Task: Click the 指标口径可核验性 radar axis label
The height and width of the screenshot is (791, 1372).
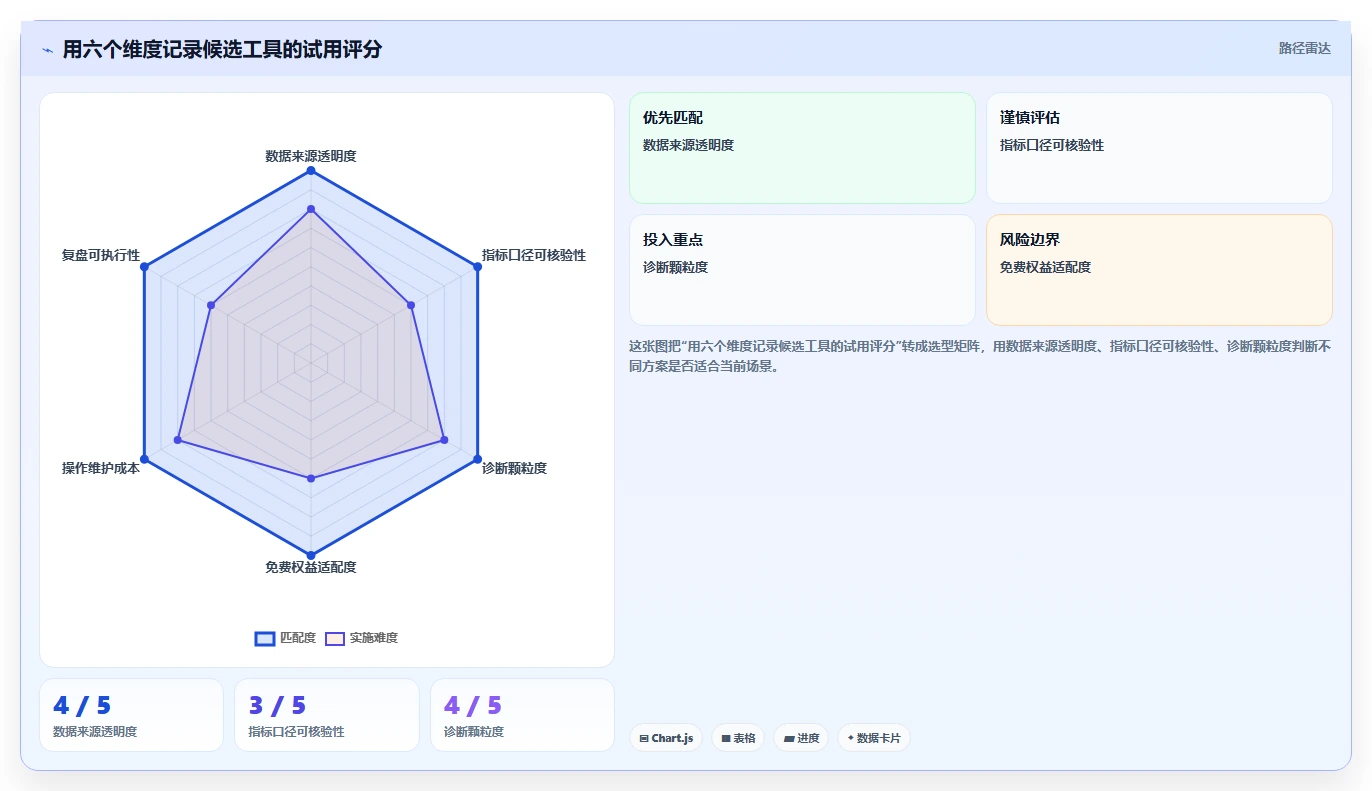Action: click(x=534, y=255)
